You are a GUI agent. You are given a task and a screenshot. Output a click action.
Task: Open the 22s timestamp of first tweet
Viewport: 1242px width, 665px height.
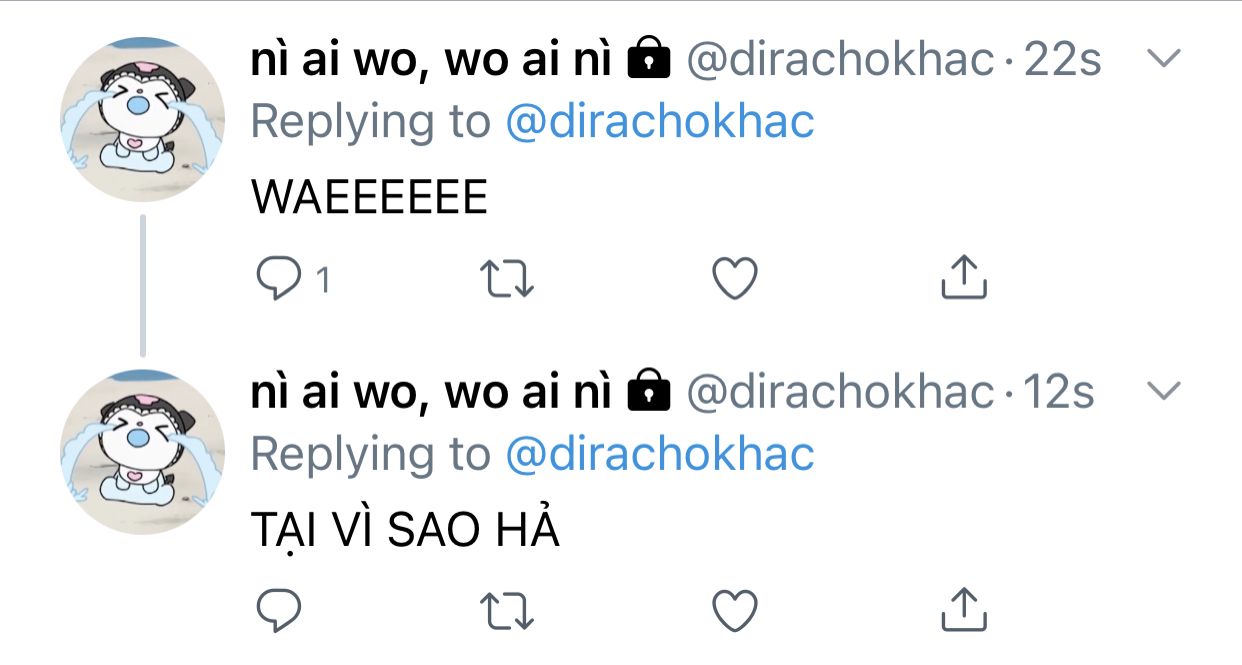tap(1063, 61)
